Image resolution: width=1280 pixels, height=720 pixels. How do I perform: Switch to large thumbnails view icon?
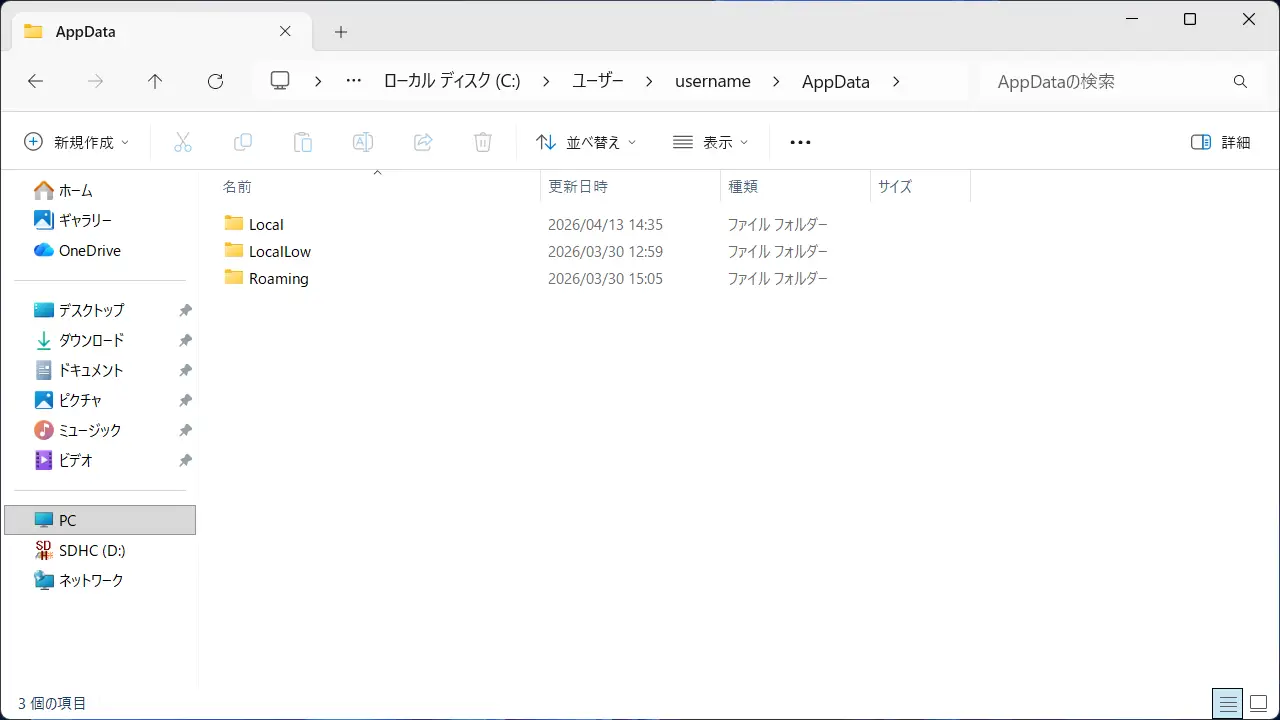[1258, 703]
